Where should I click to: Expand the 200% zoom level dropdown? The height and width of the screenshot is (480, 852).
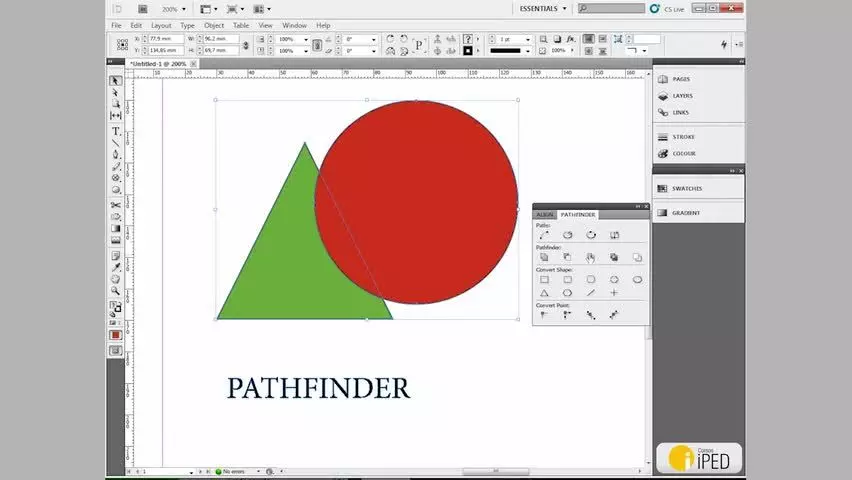coord(175,9)
